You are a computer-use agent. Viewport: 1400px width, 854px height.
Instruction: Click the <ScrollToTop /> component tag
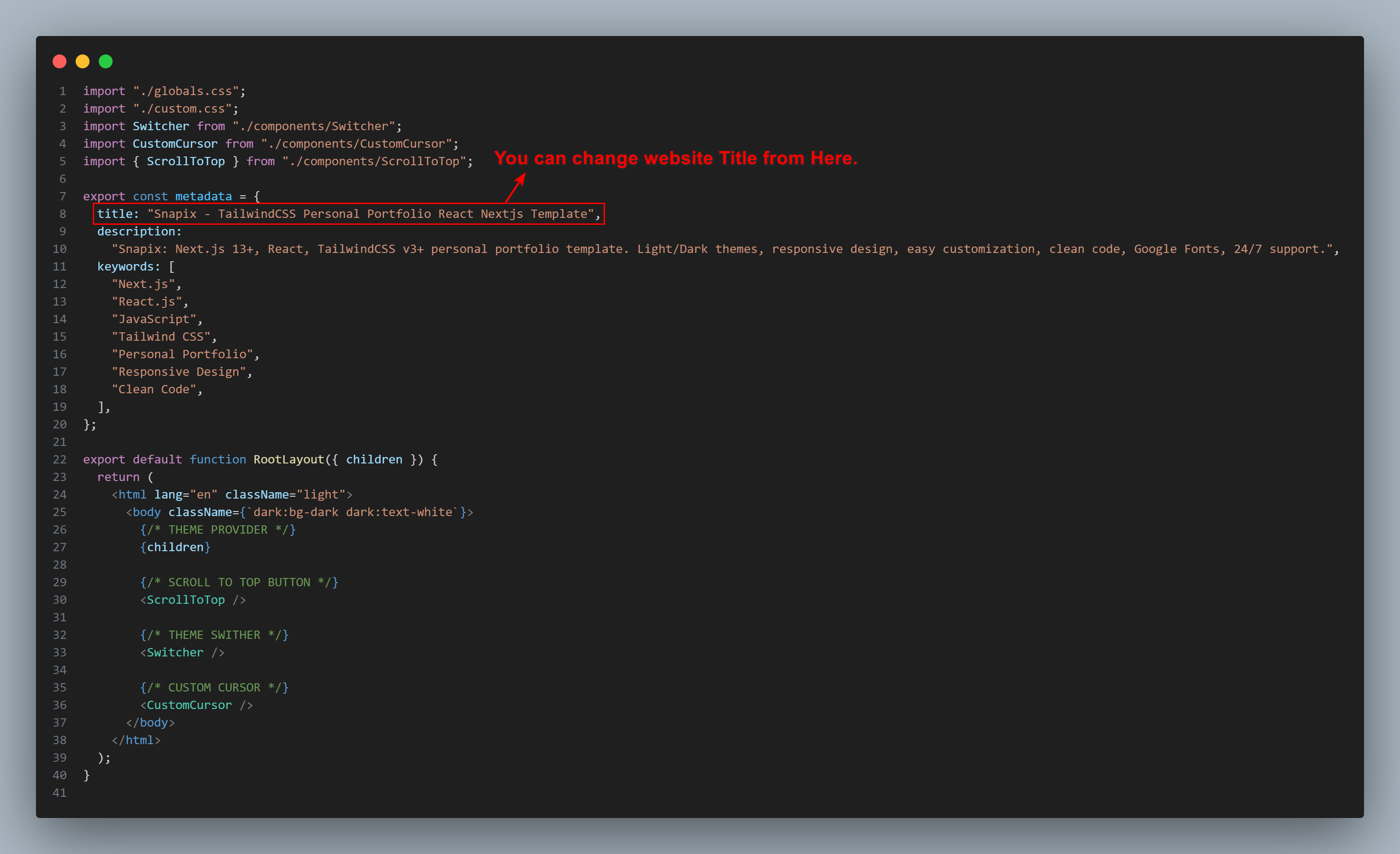coord(193,600)
